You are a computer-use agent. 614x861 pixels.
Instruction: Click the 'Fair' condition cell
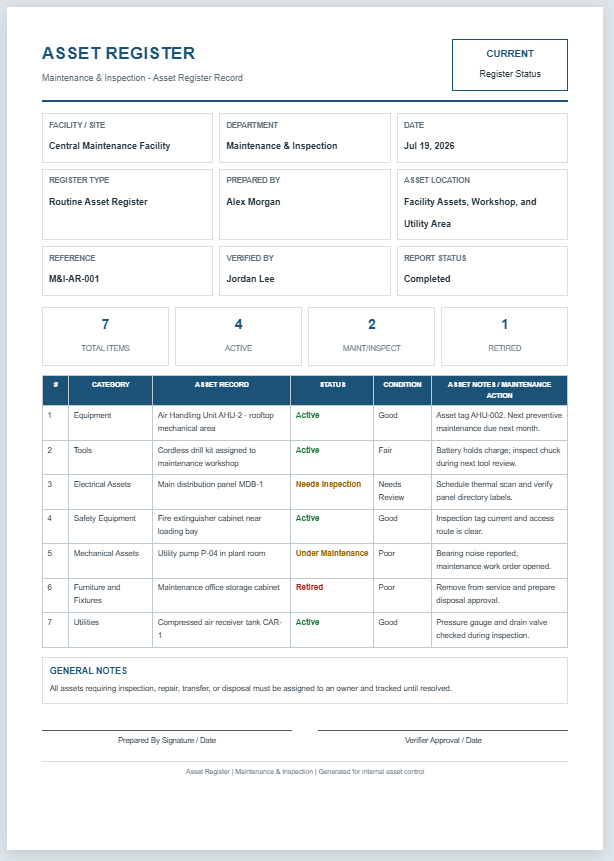pyautogui.click(x=402, y=457)
